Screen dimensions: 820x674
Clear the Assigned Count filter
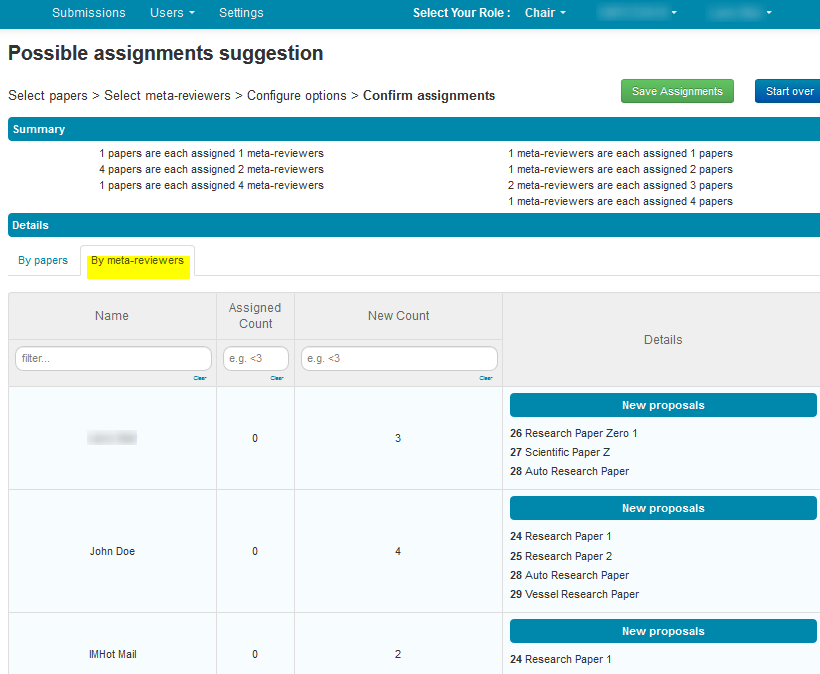coord(277,378)
